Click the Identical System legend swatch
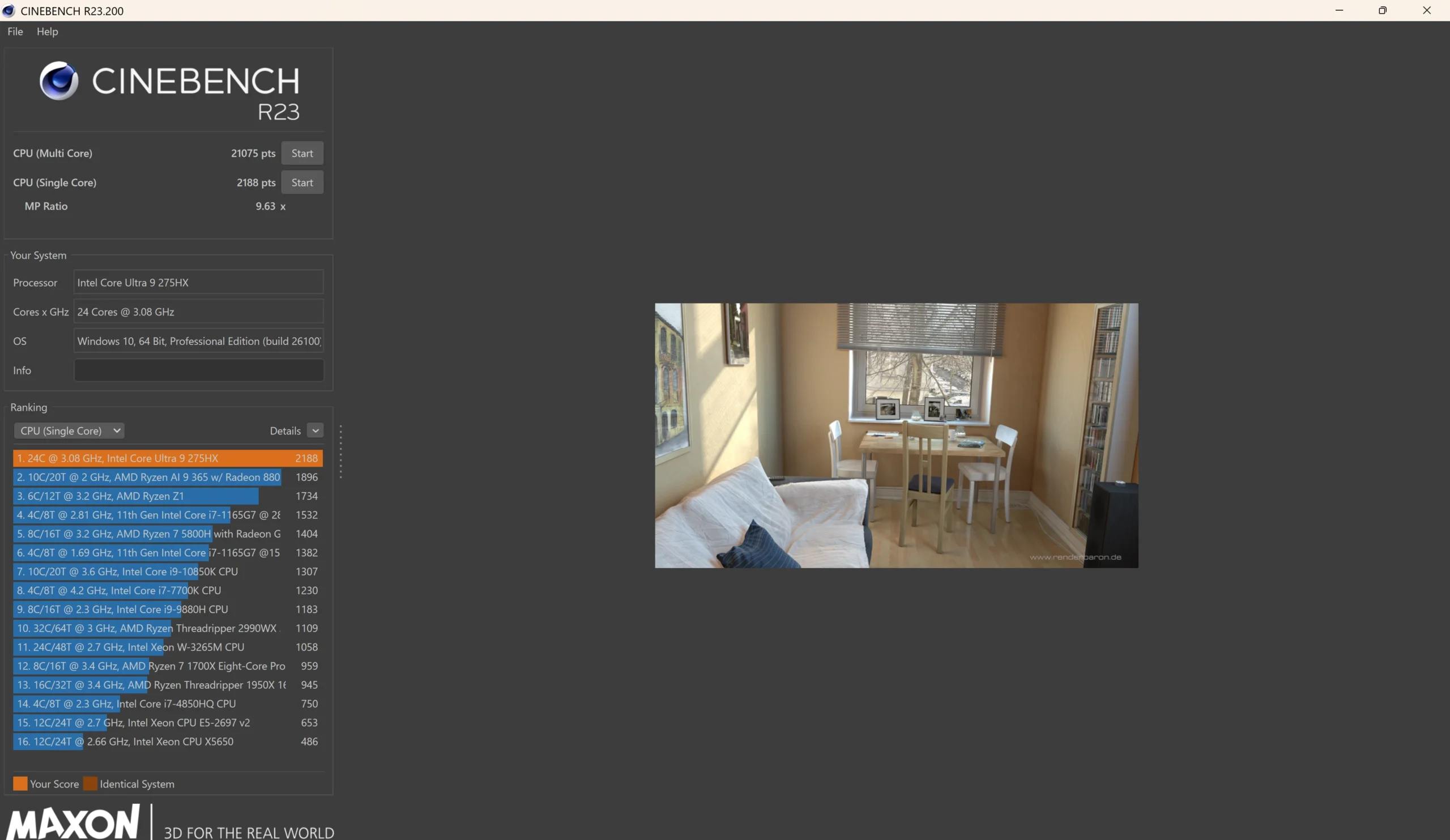 click(x=90, y=783)
